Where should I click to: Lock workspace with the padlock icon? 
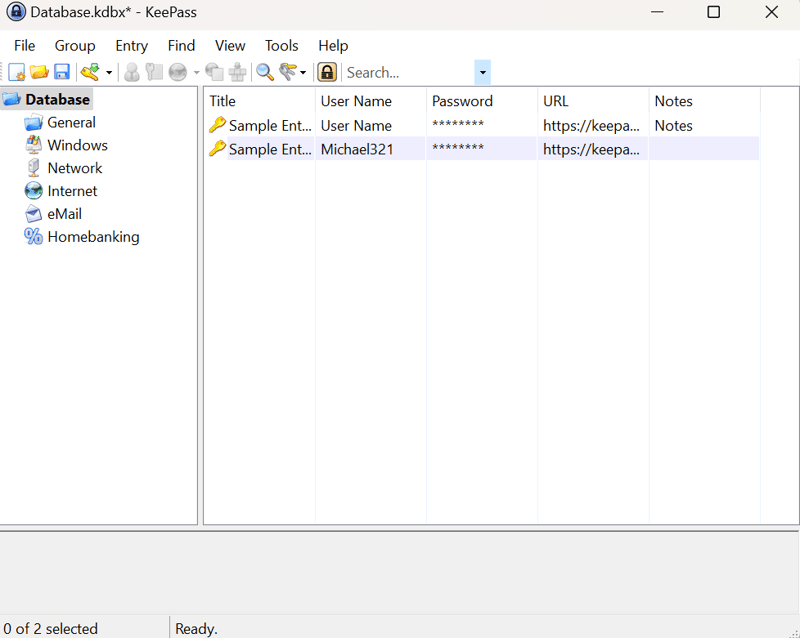[327, 72]
